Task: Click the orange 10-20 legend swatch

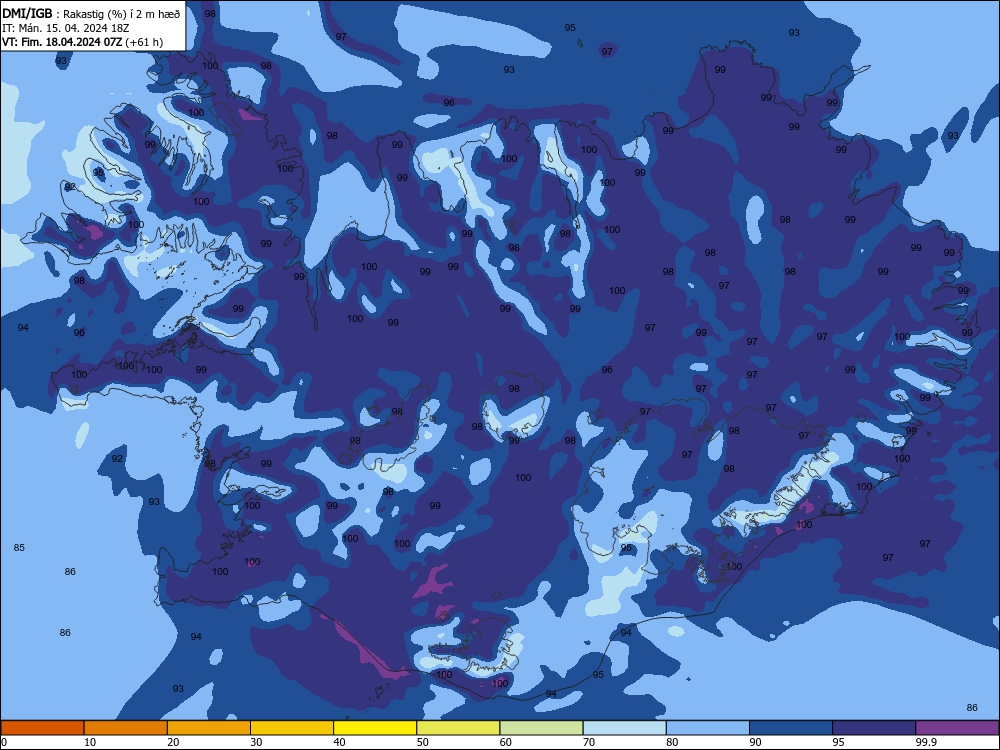Action: tap(126, 728)
